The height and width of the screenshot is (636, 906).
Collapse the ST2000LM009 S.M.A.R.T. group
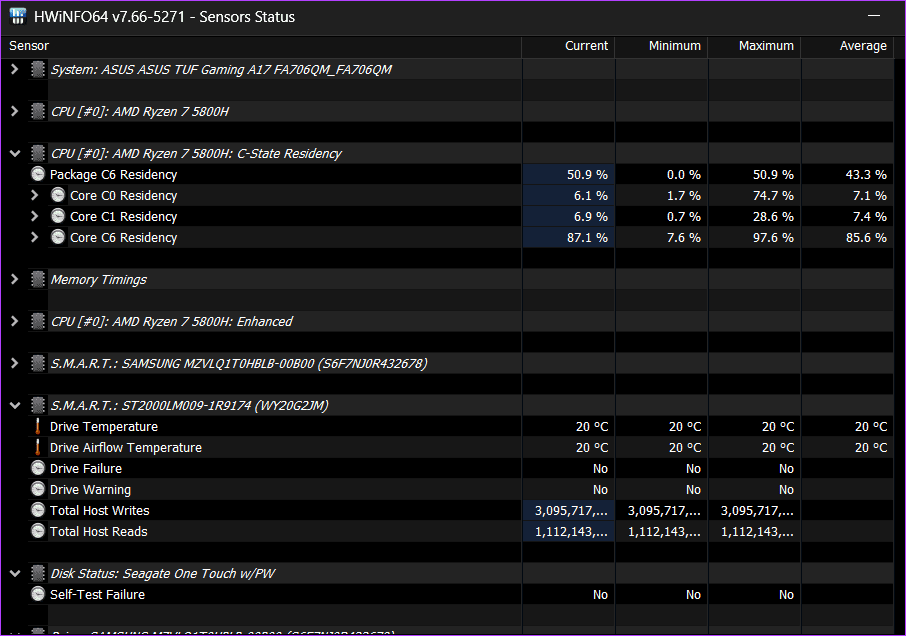click(x=14, y=406)
